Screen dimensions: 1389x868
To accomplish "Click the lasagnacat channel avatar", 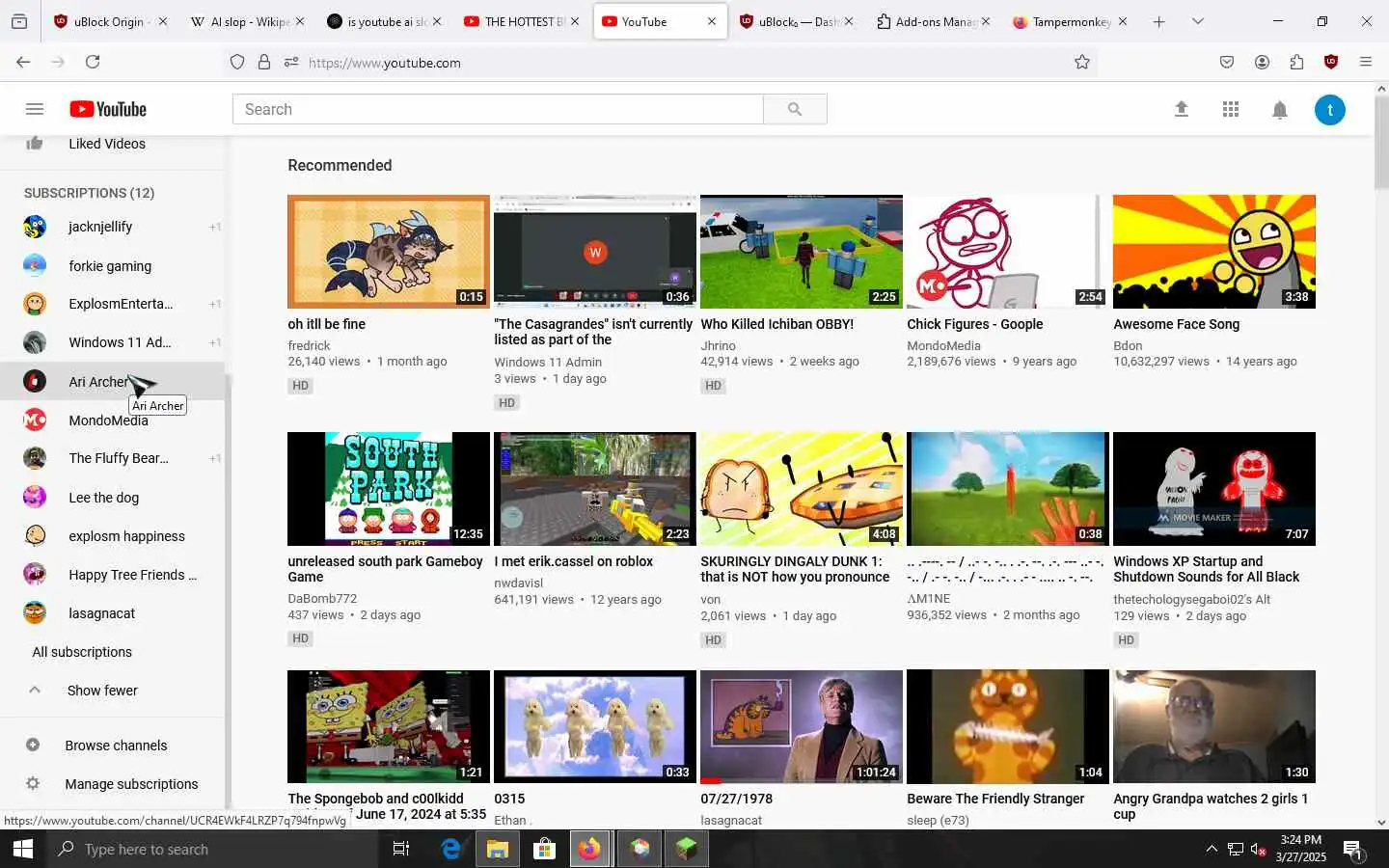I will point(35,612).
